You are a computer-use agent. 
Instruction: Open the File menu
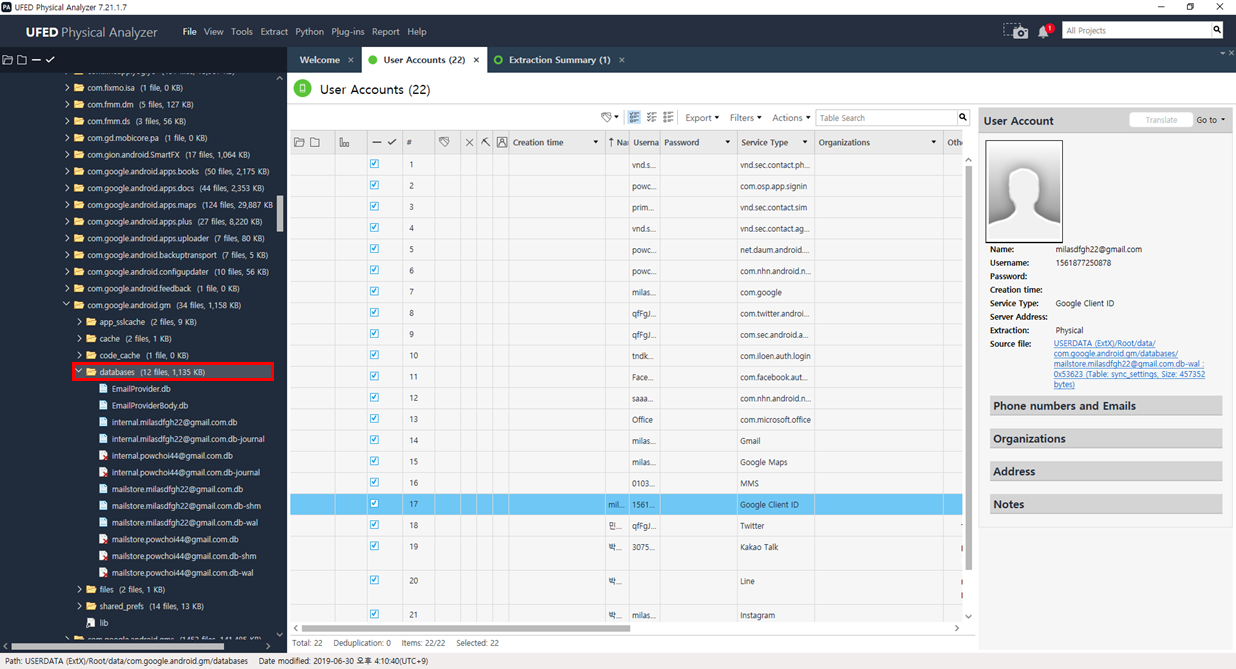(189, 32)
